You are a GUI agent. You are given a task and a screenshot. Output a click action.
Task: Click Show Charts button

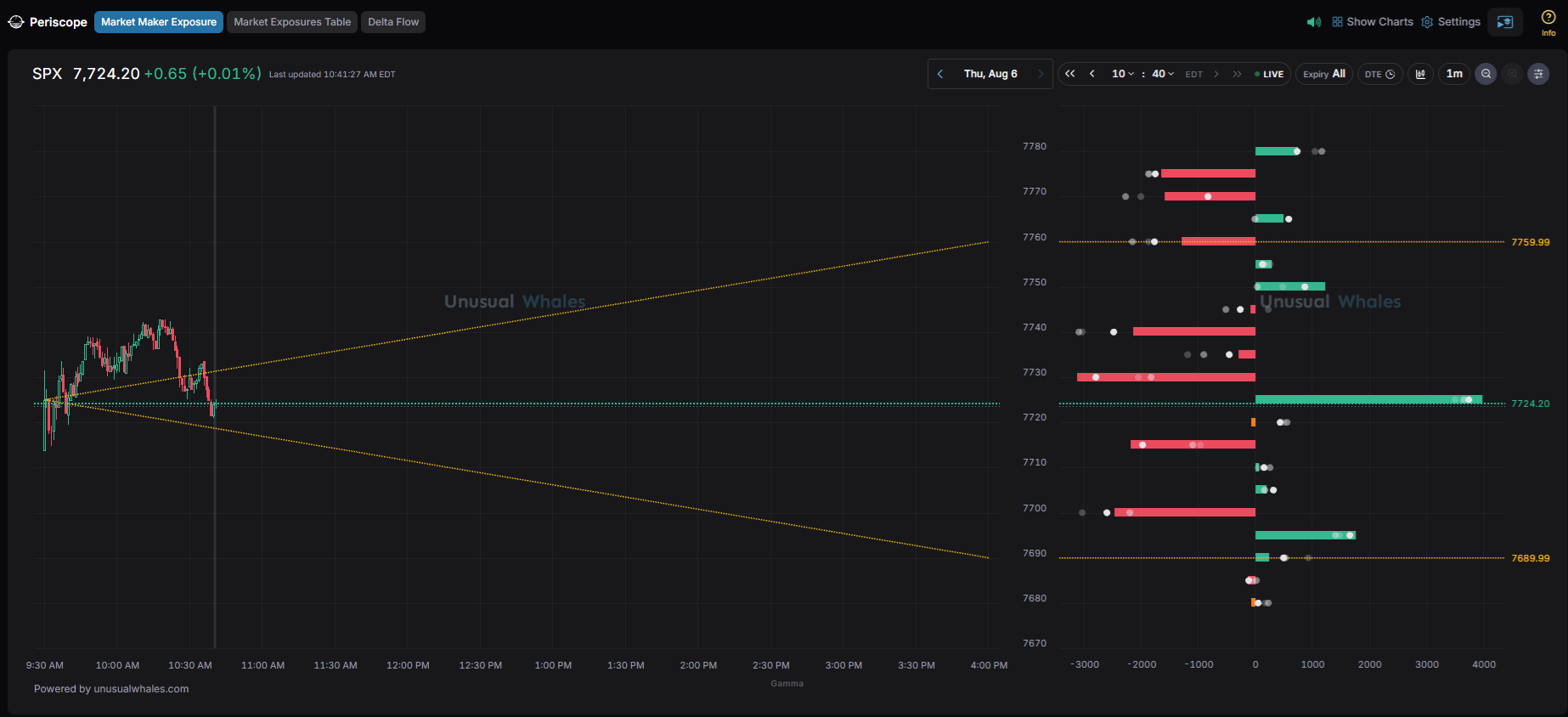[1373, 22]
